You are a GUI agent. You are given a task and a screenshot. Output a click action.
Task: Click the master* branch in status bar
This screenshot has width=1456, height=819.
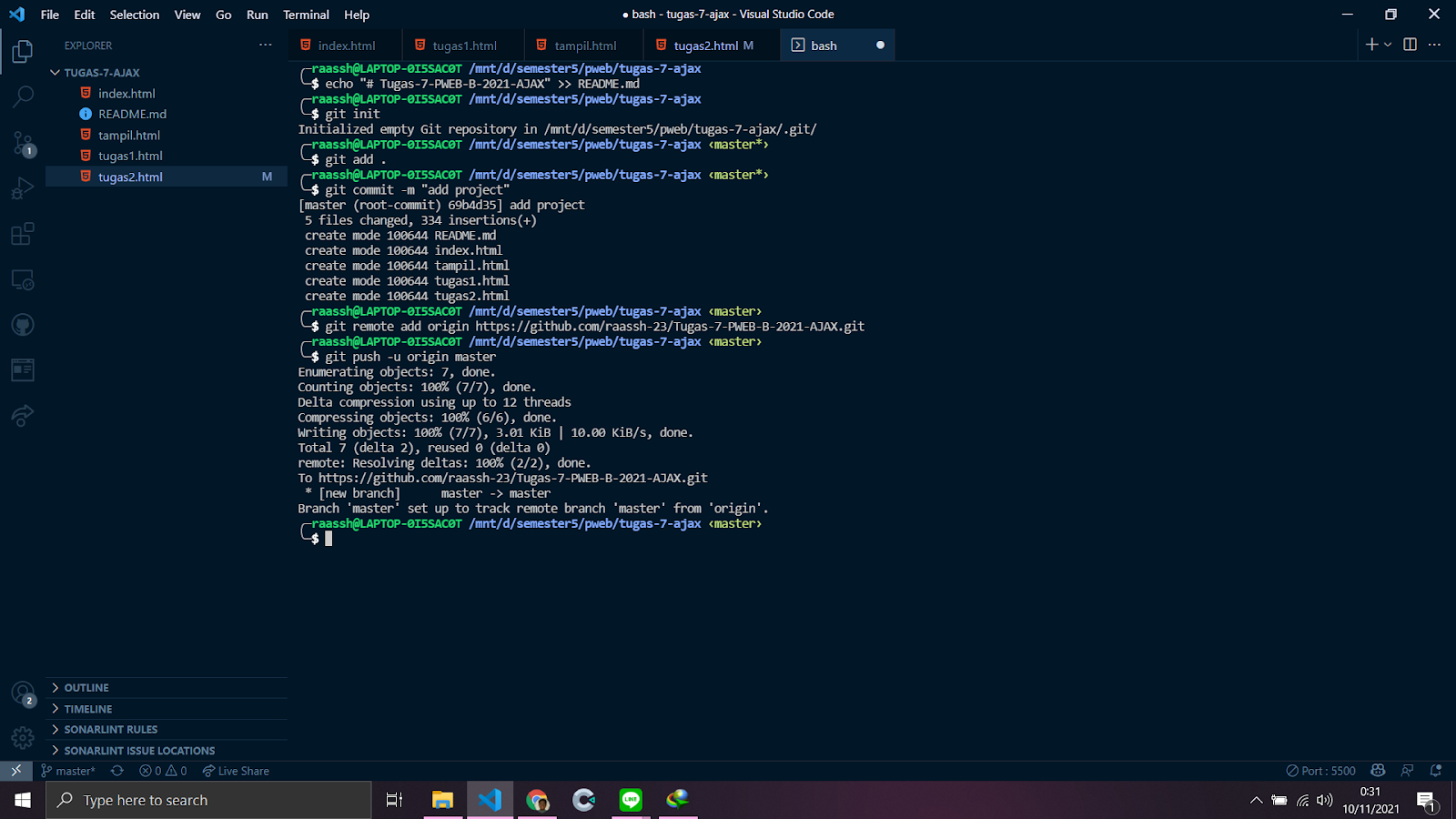[68, 771]
